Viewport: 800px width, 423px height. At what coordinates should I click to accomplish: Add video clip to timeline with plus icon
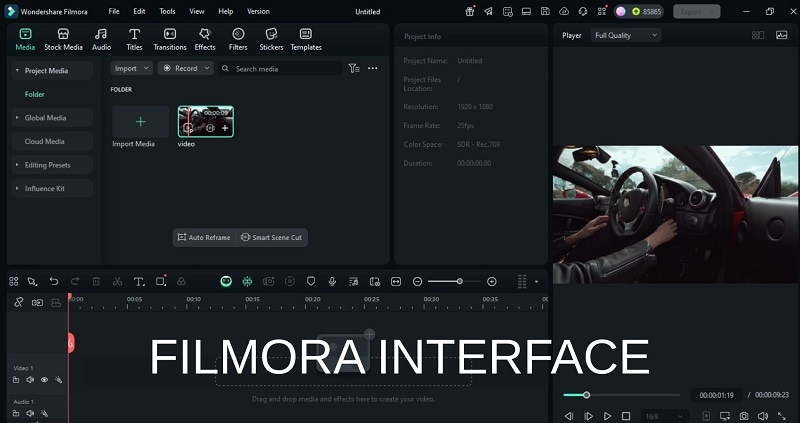coord(225,128)
